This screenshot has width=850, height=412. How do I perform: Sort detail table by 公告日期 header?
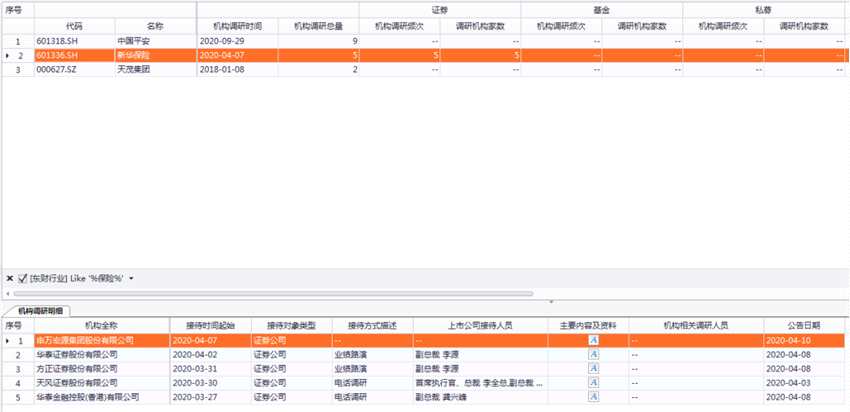point(805,326)
